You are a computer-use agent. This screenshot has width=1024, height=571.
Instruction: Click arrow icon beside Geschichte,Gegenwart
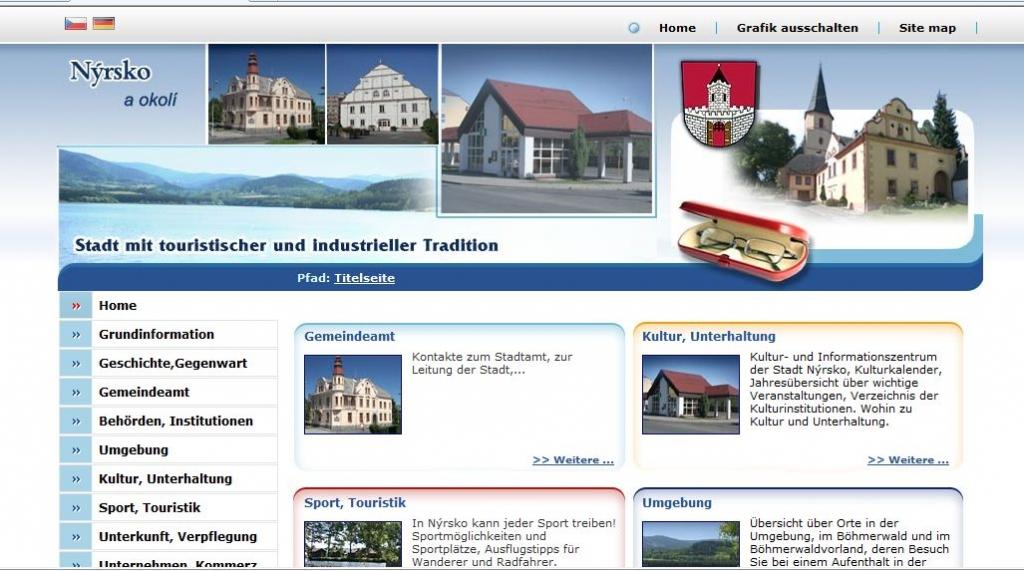click(76, 363)
